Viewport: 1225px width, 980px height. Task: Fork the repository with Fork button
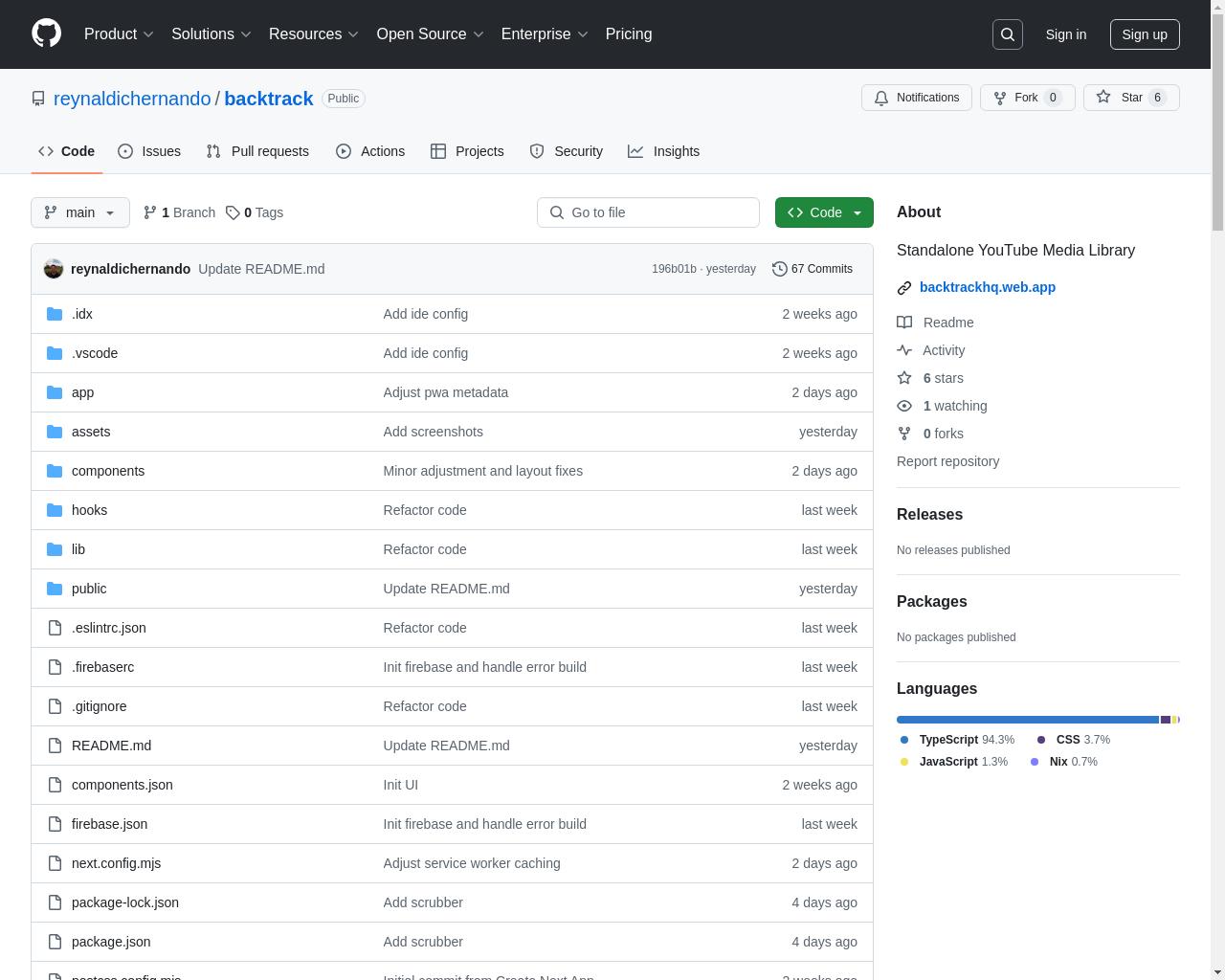(x=1027, y=98)
